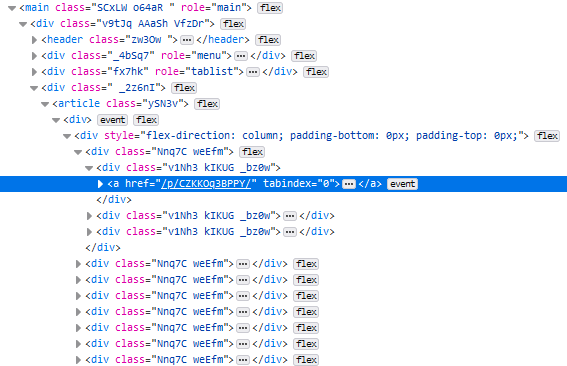The image size is (567, 366).
Task: Toggle flex badge beside the plain div's event badge
Action: click(x=146, y=120)
